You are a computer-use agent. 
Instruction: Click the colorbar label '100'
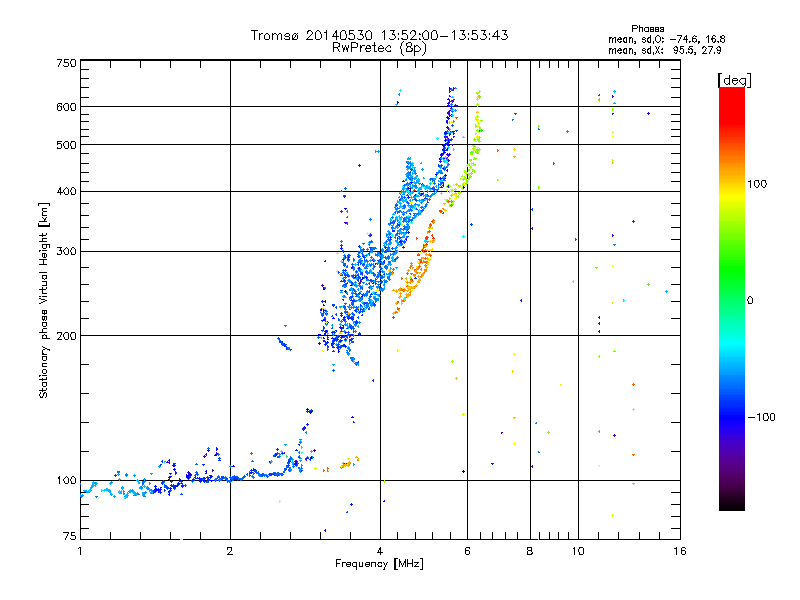click(x=757, y=184)
